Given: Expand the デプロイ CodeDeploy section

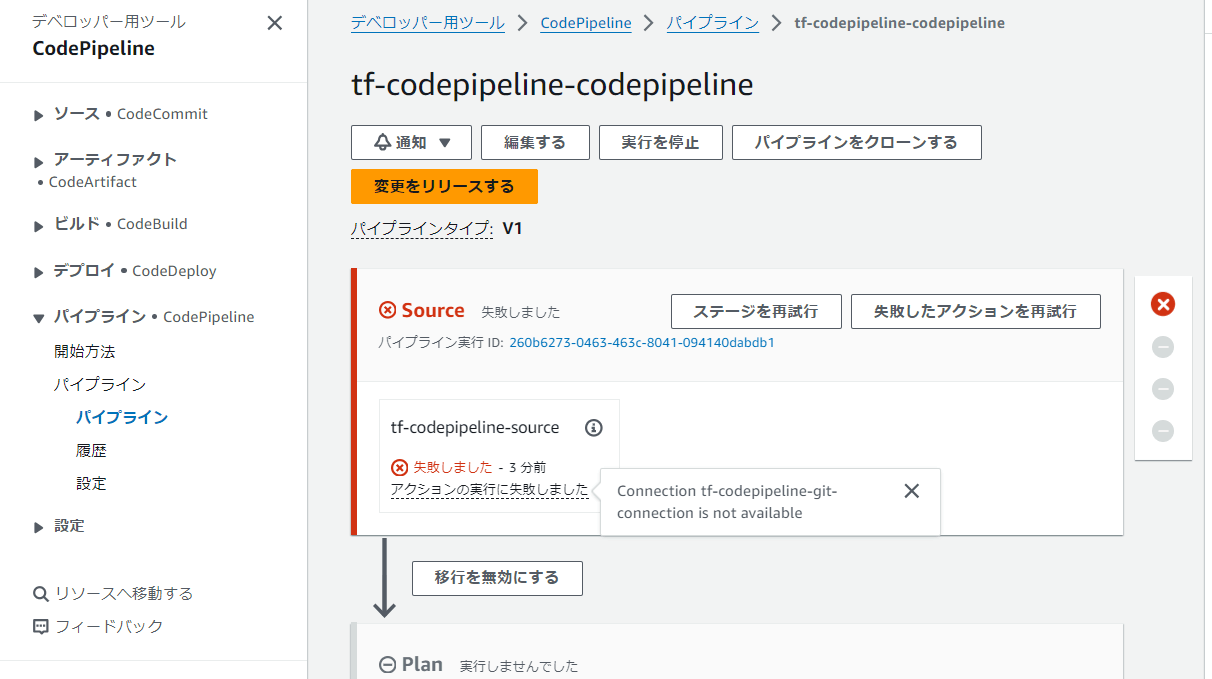Looking at the screenshot, I should click(39, 272).
